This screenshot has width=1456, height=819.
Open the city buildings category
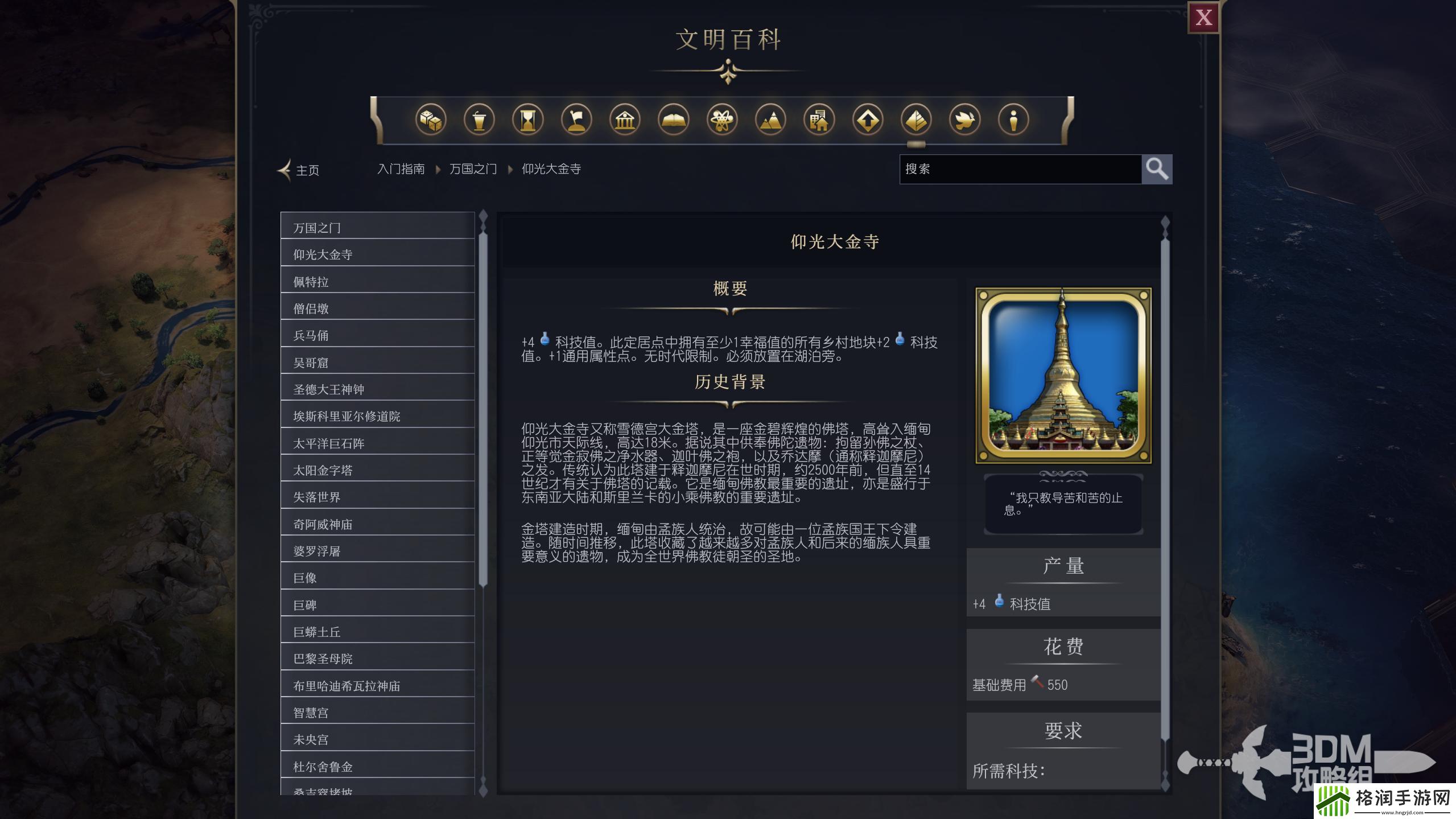point(820,120)
